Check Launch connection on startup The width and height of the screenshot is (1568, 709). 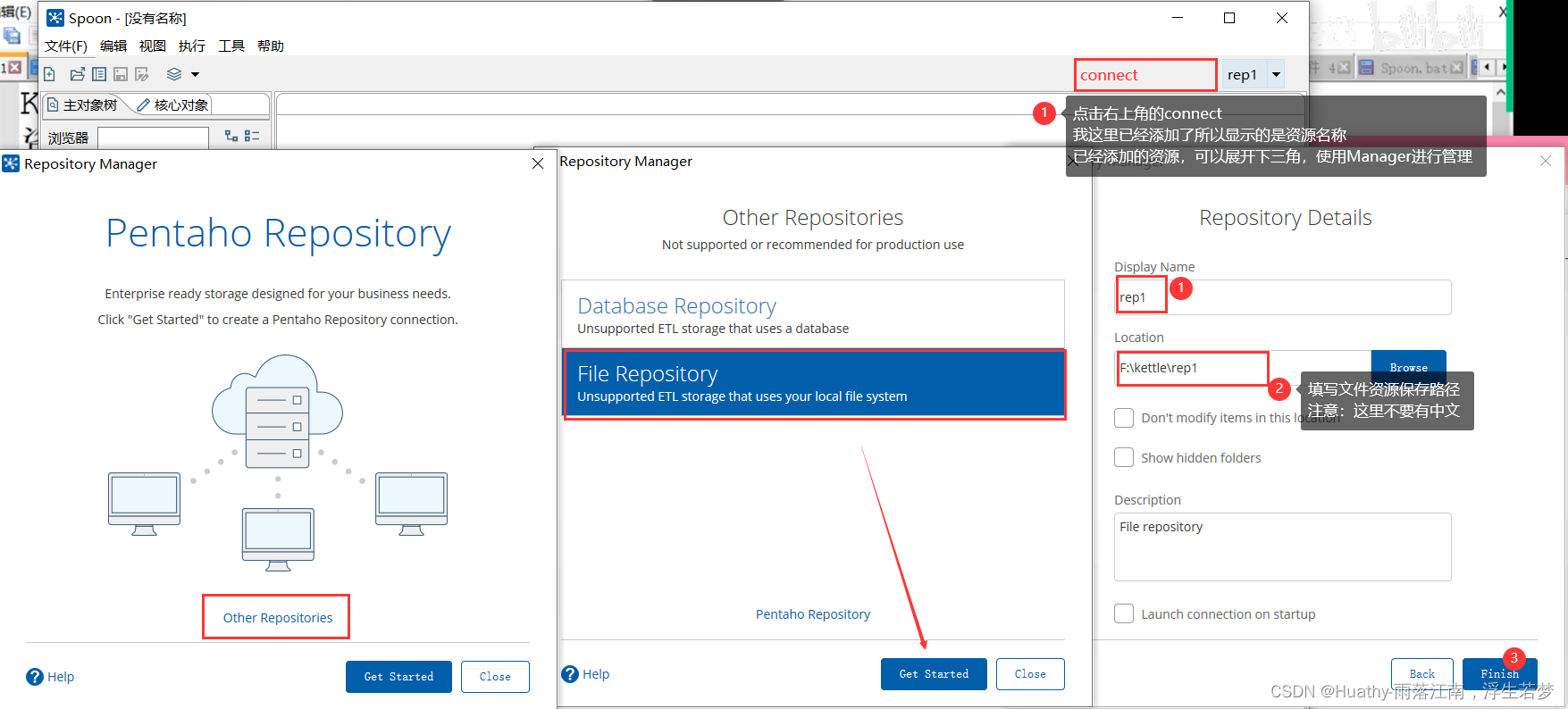[1124, 613]
